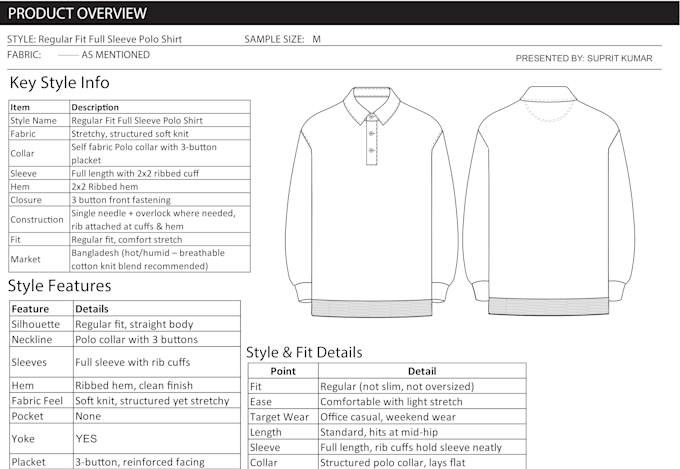
Task: Click the "Detail" column header
Action: [x=422, y=371]
